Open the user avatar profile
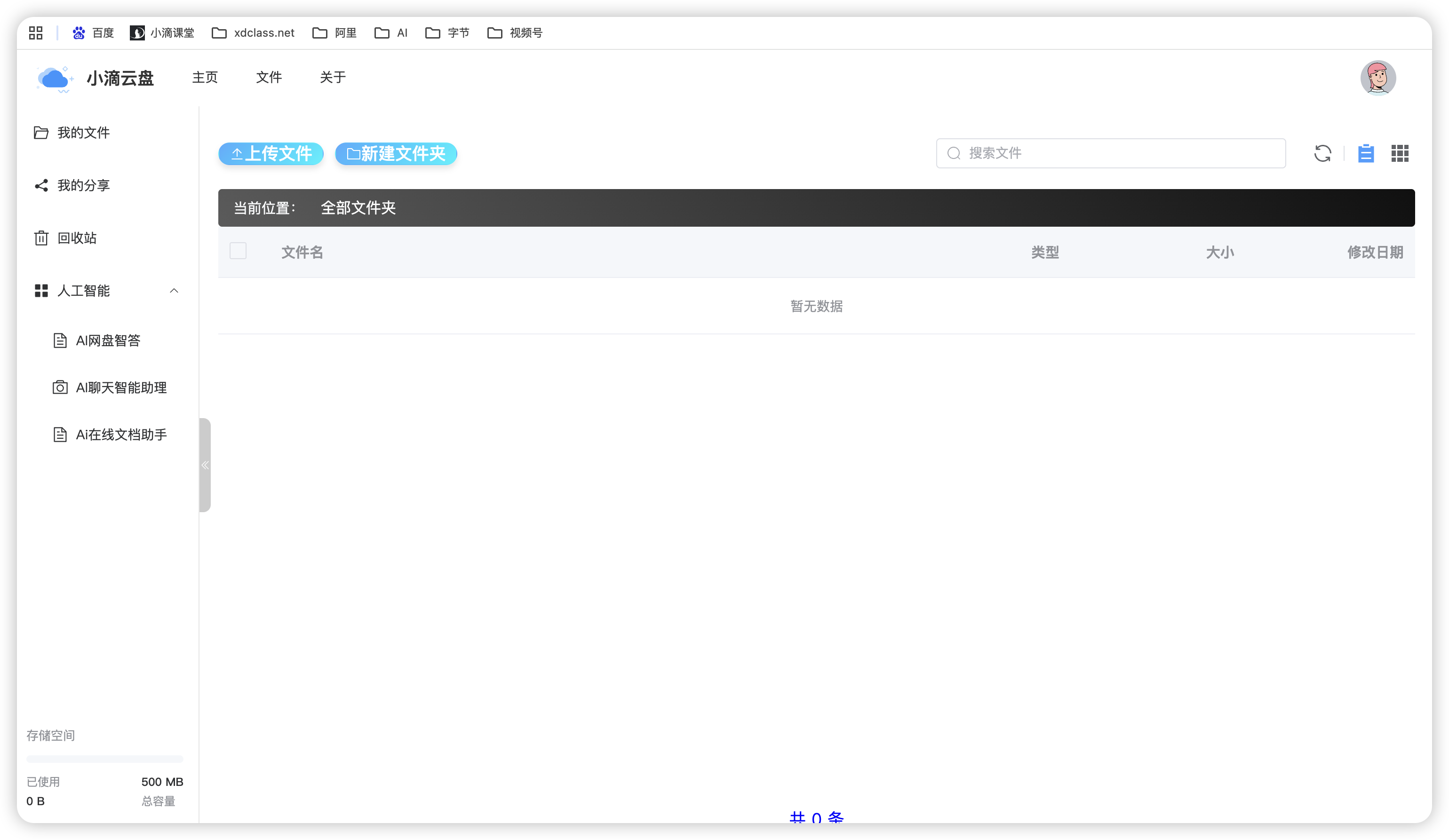Screen dimensions: 1449x840 coord(1377,78)
